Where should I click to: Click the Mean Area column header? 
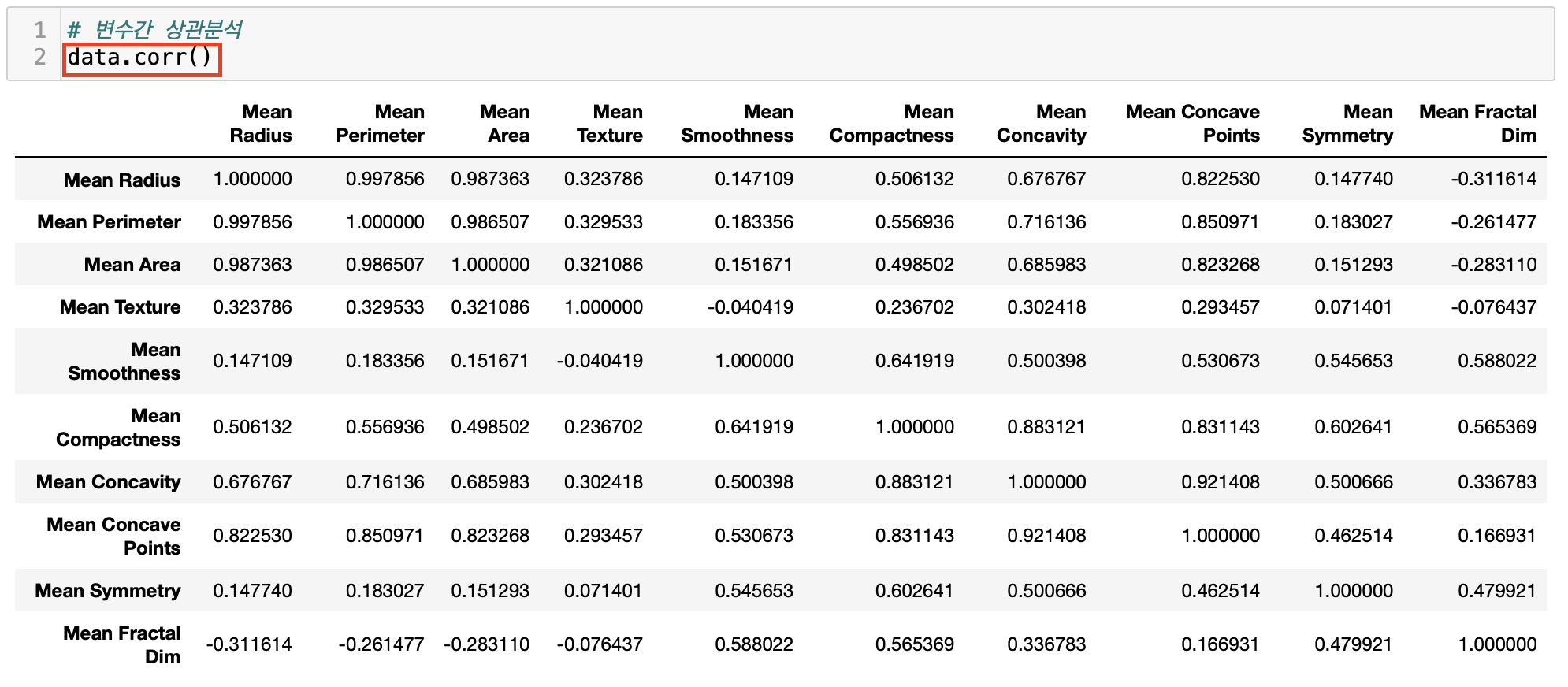tap(505, 124)
